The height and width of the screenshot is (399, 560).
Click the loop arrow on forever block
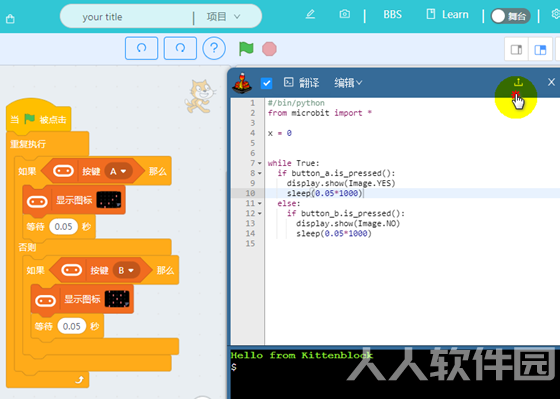coord(79,379)
